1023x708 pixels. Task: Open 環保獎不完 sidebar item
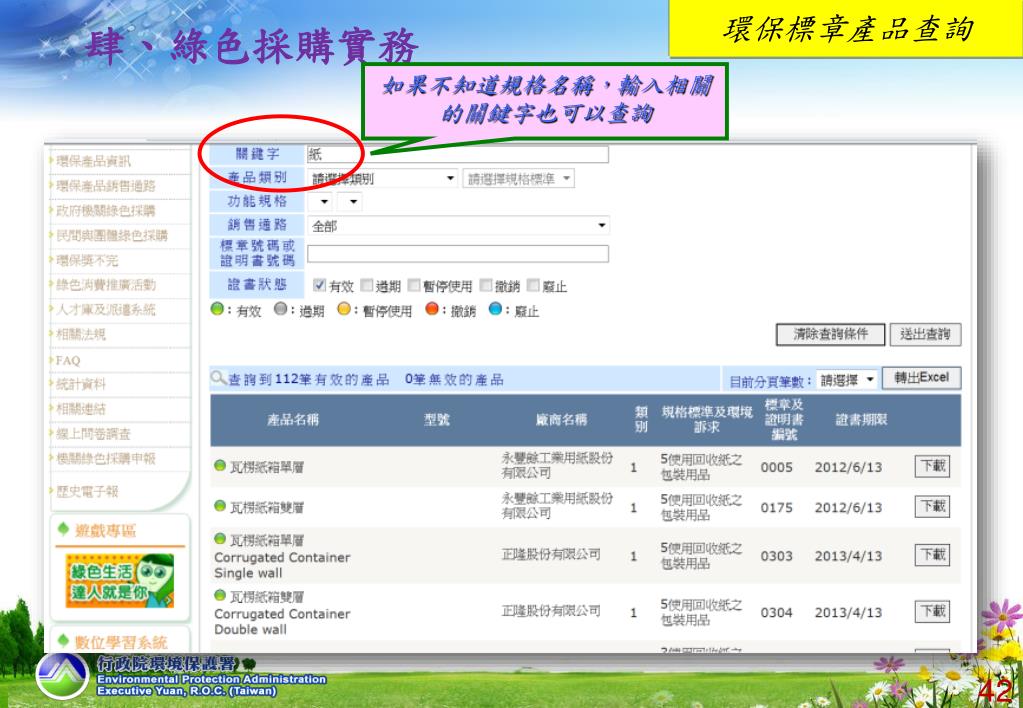click(x=87, y=260)
